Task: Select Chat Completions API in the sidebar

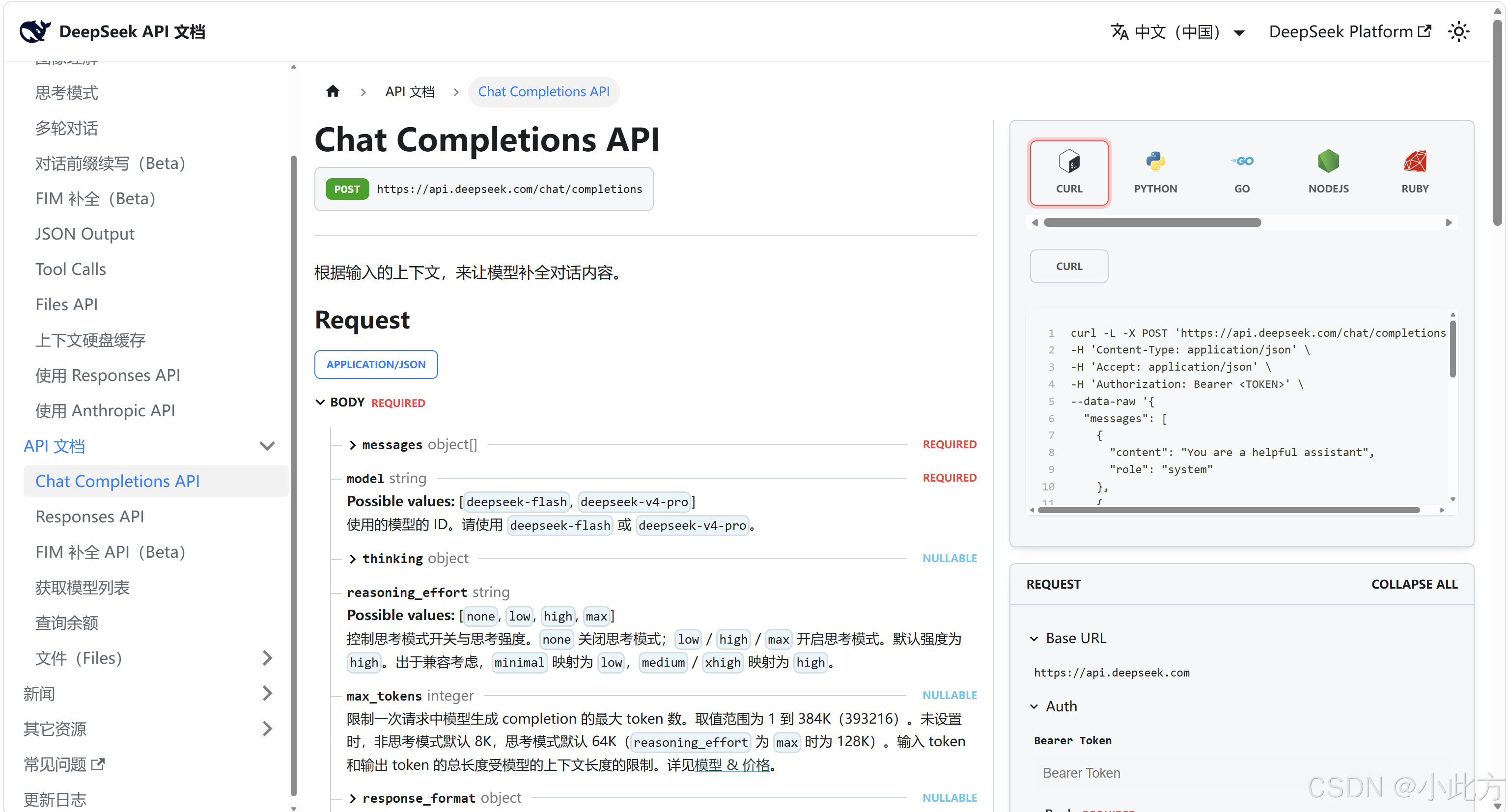Action: [155, 482]
